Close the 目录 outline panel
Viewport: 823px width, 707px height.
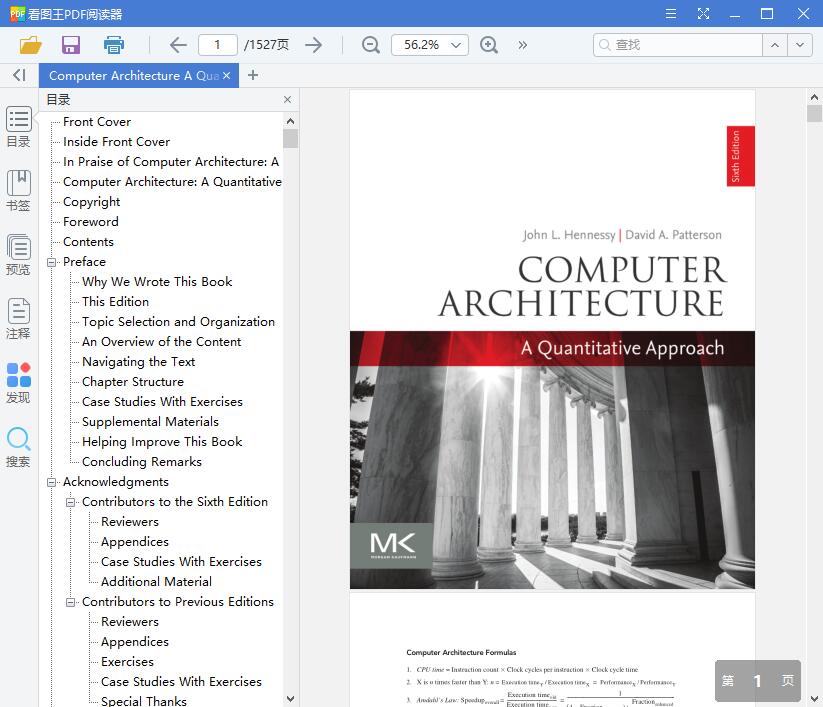(x=287, y=99)
